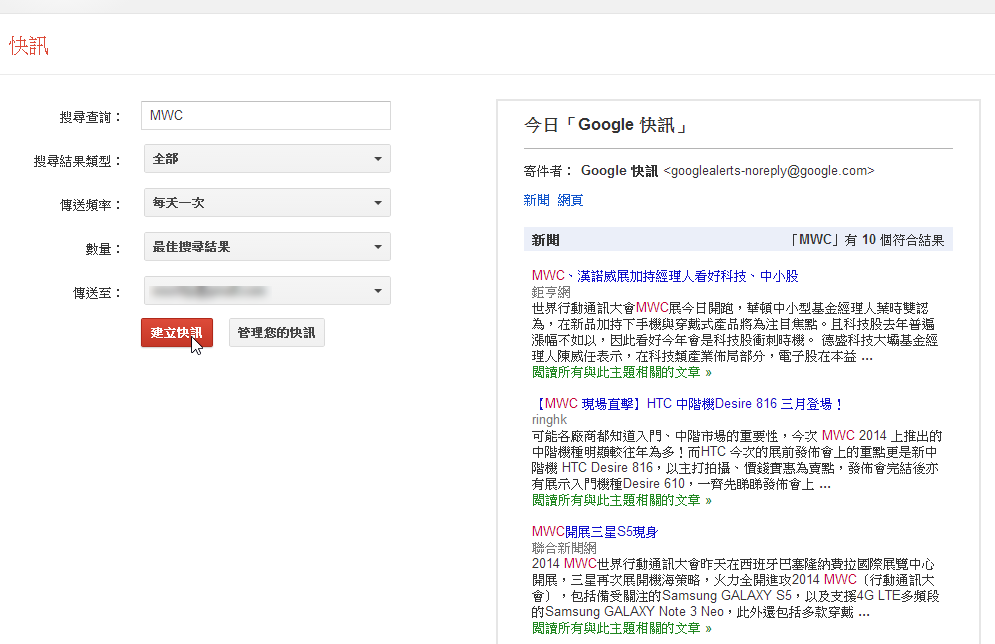Click the 鉅亨網 source label
The height and width of the screenshot is (644, 995).
click(551, 292)
